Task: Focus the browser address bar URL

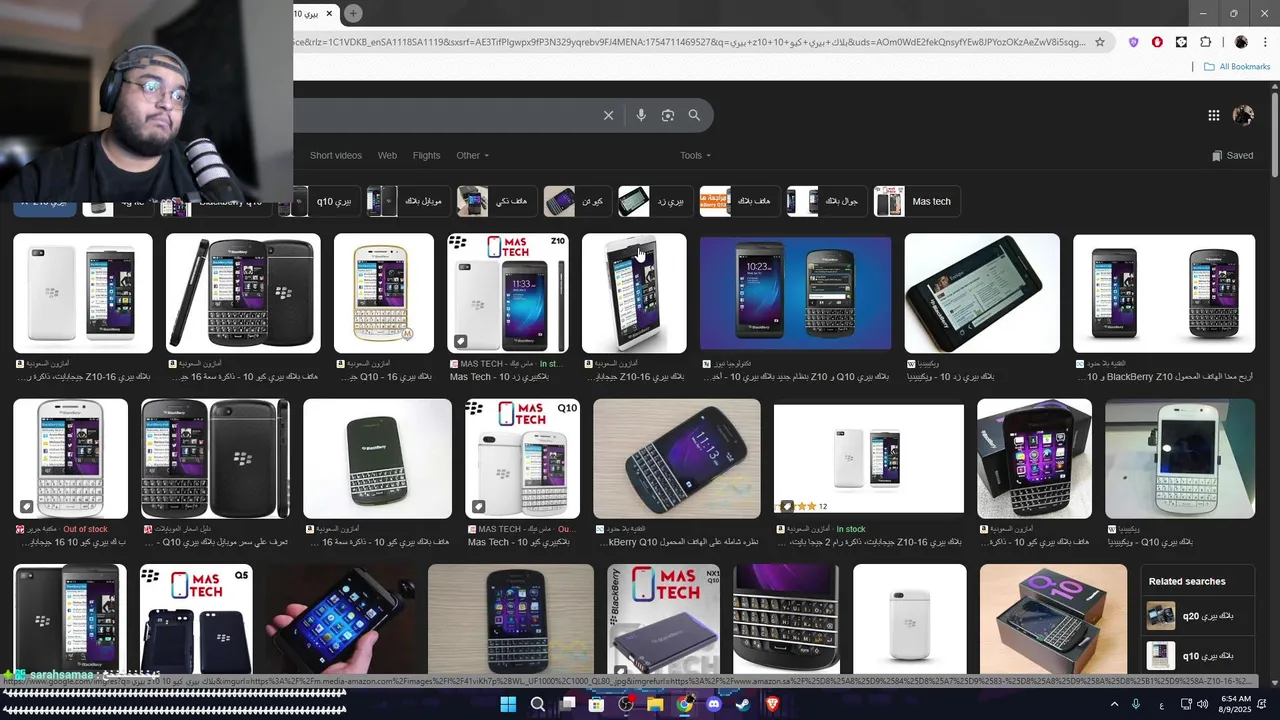Action: coord(689,42)
